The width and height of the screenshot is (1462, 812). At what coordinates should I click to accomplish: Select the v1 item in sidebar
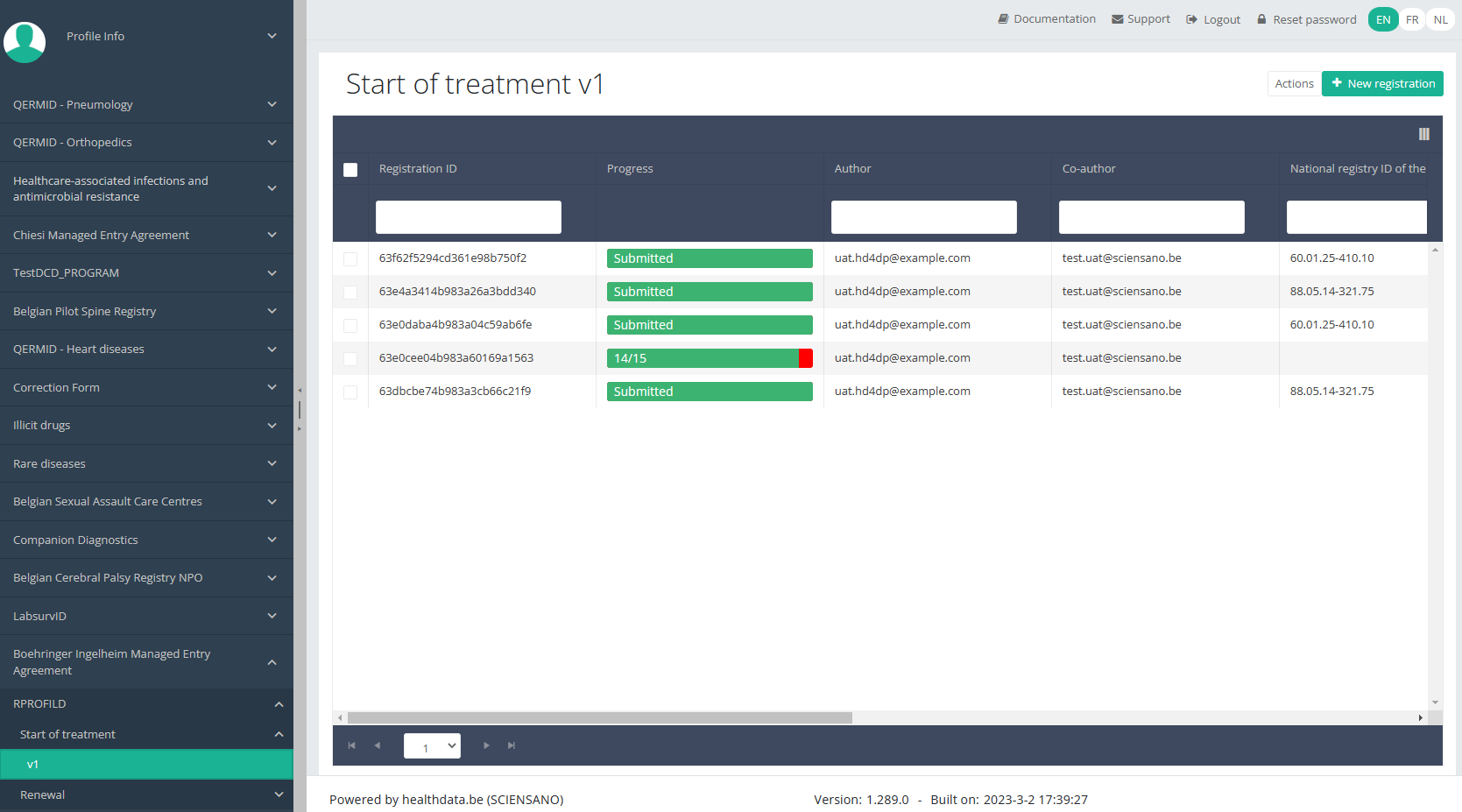(146, 765)
